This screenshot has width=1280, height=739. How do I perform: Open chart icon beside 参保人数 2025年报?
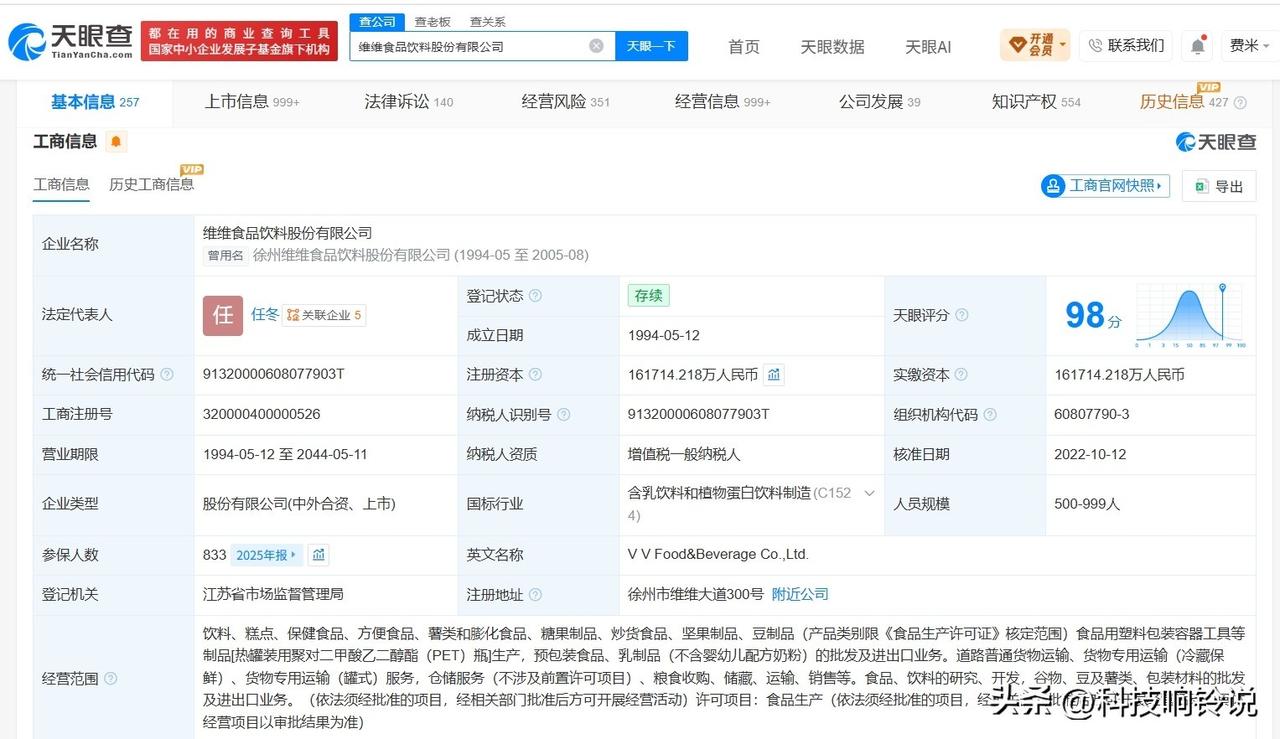318,555
